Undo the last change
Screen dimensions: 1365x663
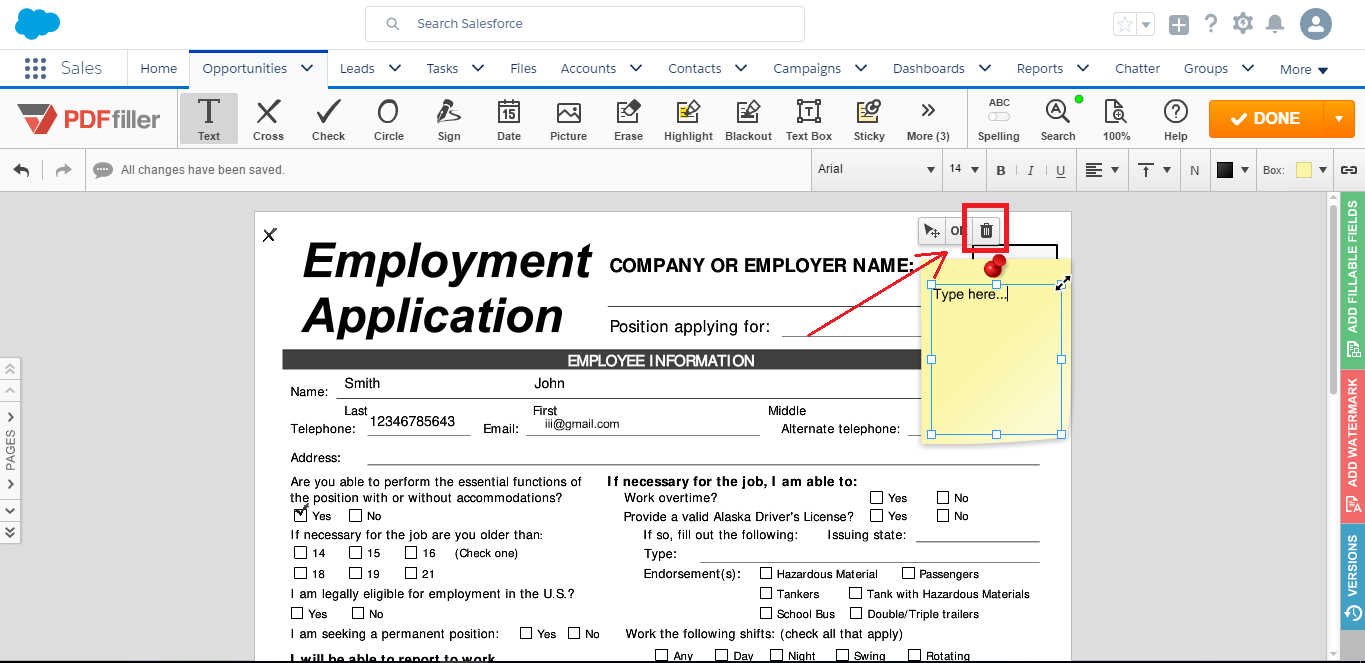21,170
